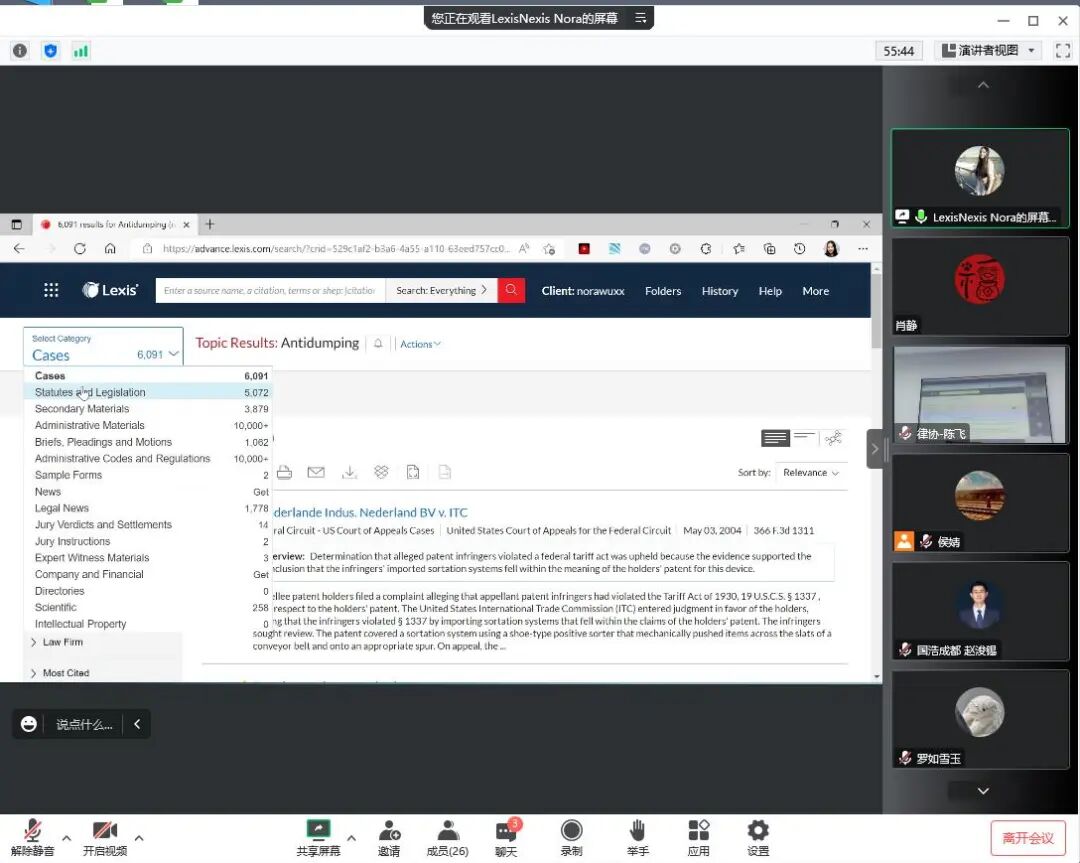This screenshot has height=863, width=1080.
Task: Open Help in Lexis header
Action: [770, 291]
